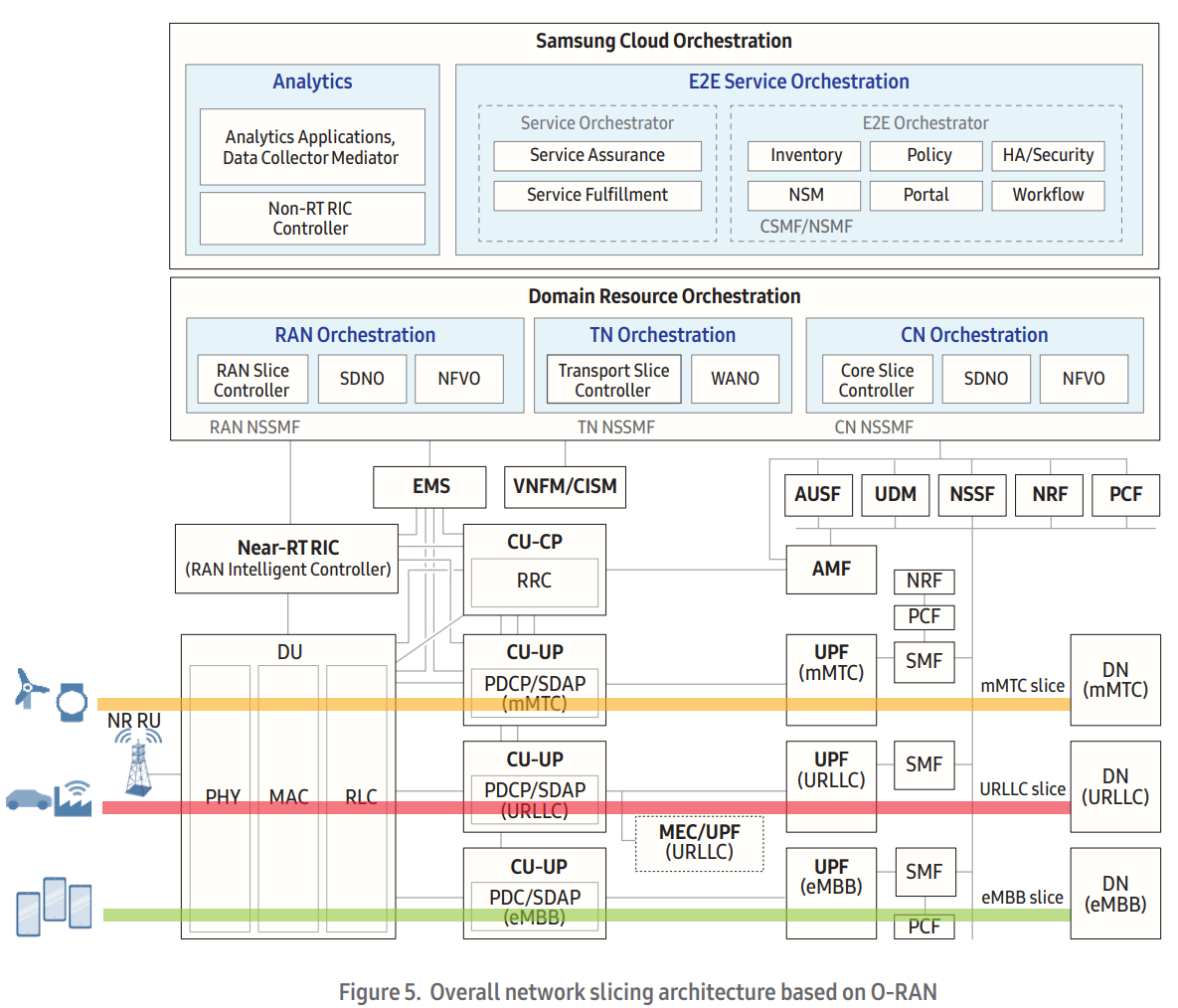Click Analytics Applications, Data Collector Mediator box
This screenshot has height=1008, width=1178.
(x=312, y=147)
